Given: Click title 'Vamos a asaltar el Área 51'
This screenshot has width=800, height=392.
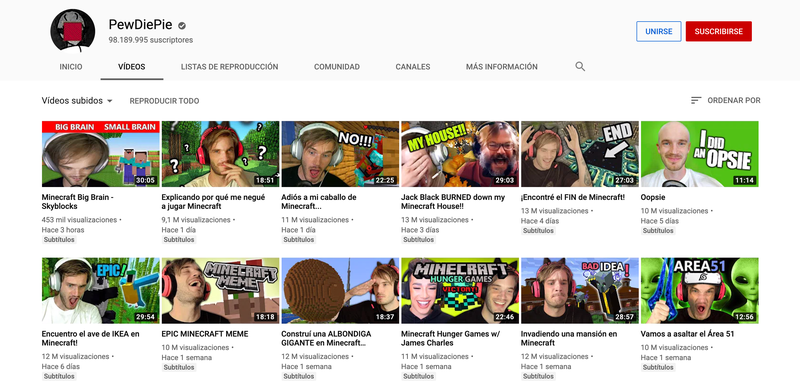Looking at the screenshot, I should coord(687,334).
